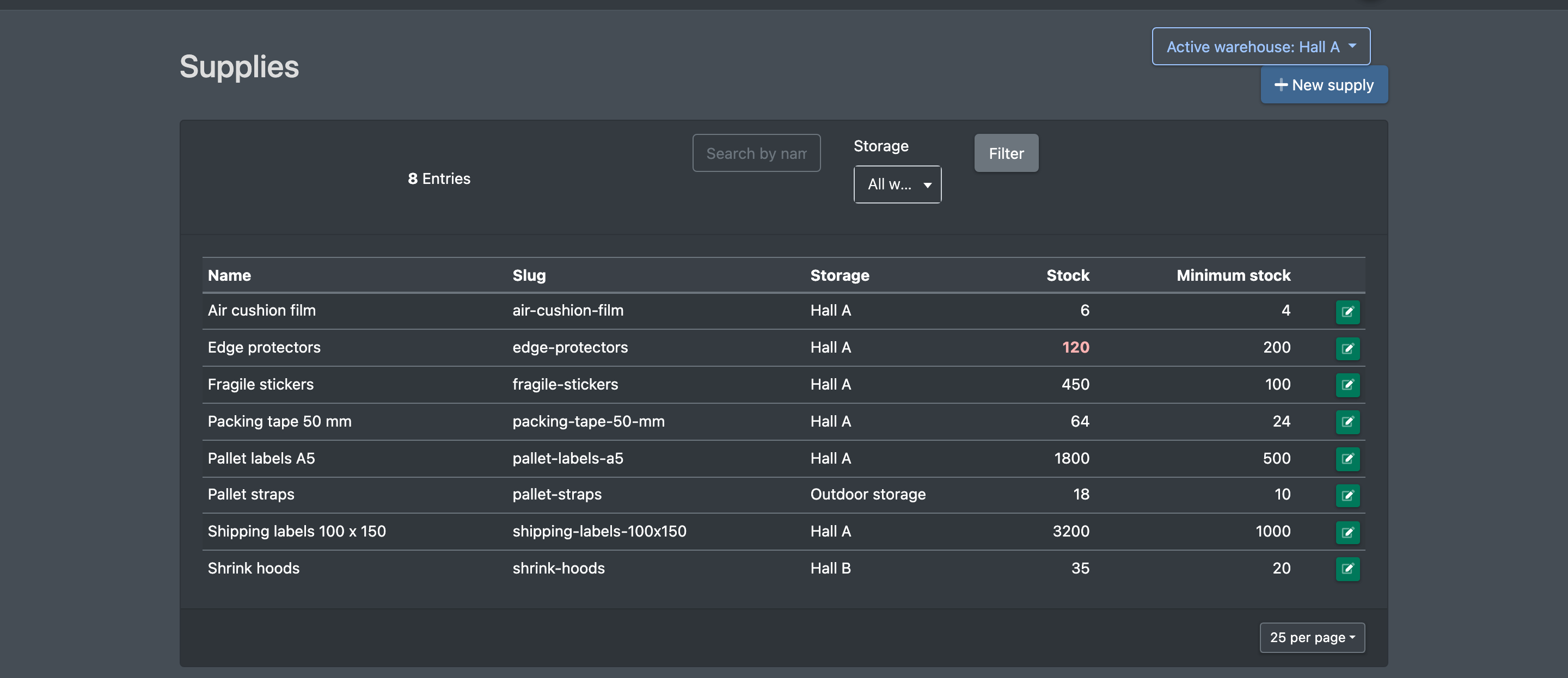
Task: Select Pallet labels A5 name
Action: [x=261, y=458]
